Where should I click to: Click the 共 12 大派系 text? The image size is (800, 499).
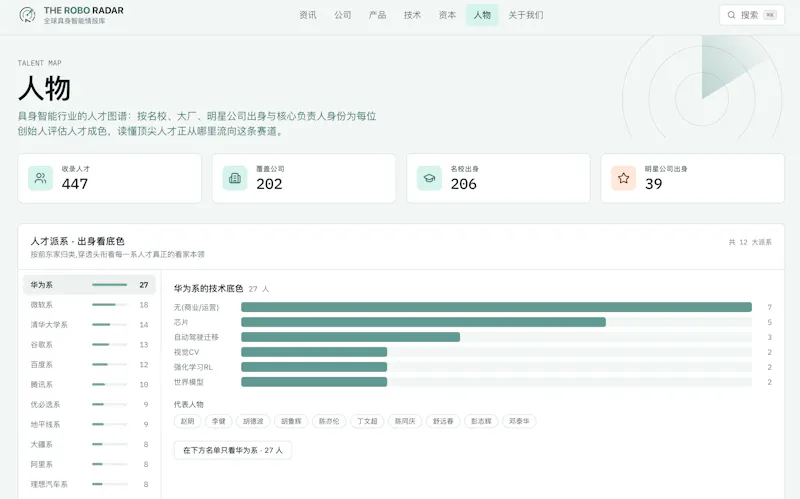click(750, 242)
